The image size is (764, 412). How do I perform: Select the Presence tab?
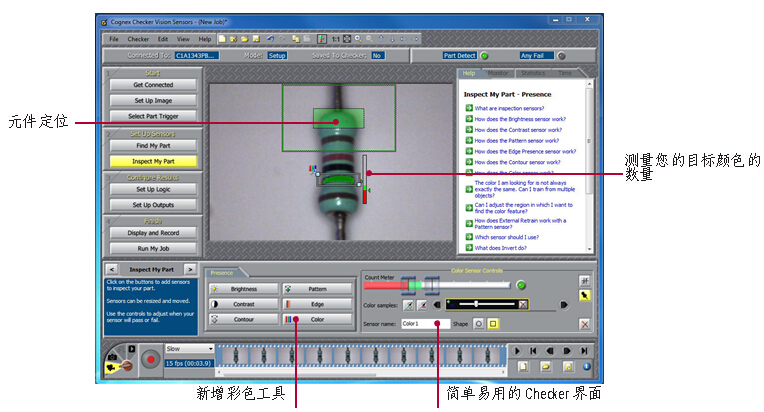(x=222, y=273)
